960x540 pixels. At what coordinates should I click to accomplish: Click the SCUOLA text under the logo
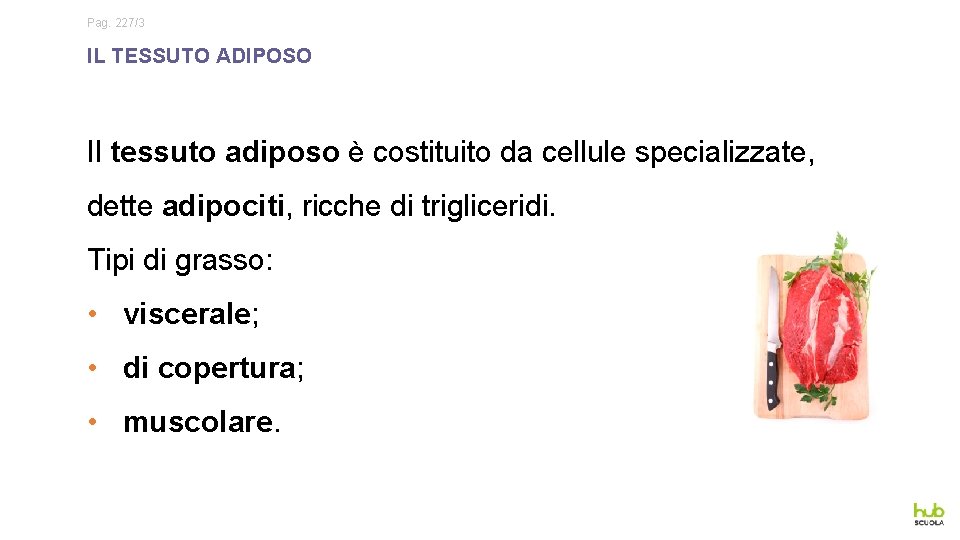pos(928,522)
